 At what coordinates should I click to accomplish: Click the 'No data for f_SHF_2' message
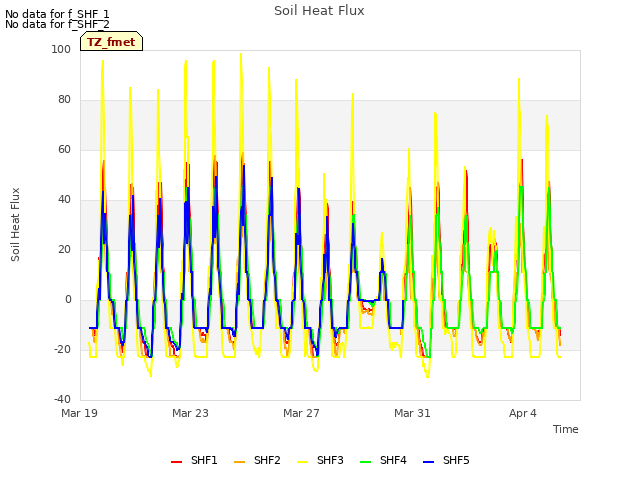[x=57, y=24]
